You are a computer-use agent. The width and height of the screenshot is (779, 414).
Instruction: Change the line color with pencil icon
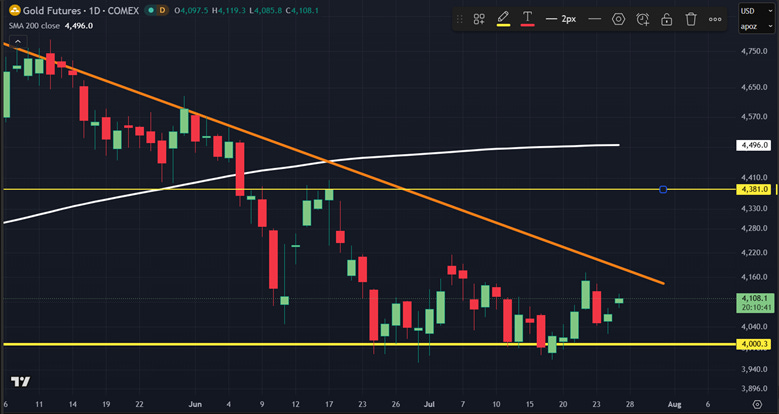[x=503, y=19]
